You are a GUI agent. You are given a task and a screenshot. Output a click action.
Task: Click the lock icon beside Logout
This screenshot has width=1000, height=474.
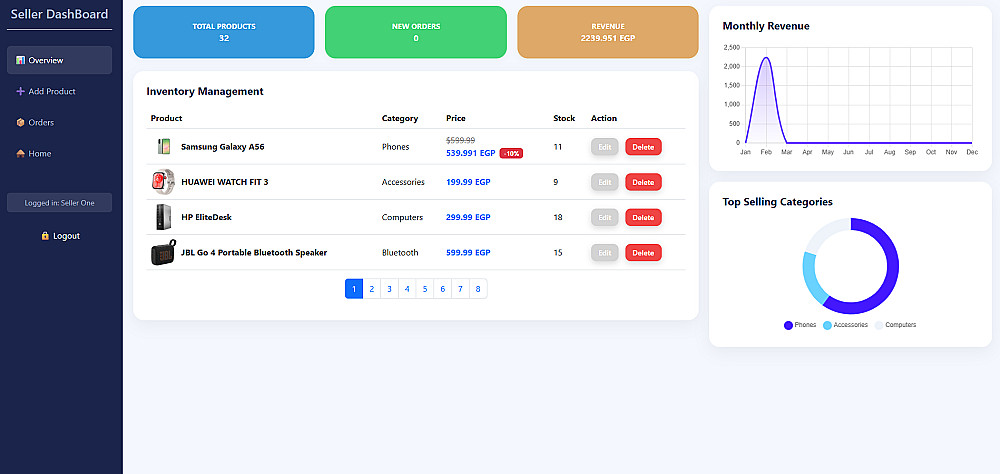[45, 236]
